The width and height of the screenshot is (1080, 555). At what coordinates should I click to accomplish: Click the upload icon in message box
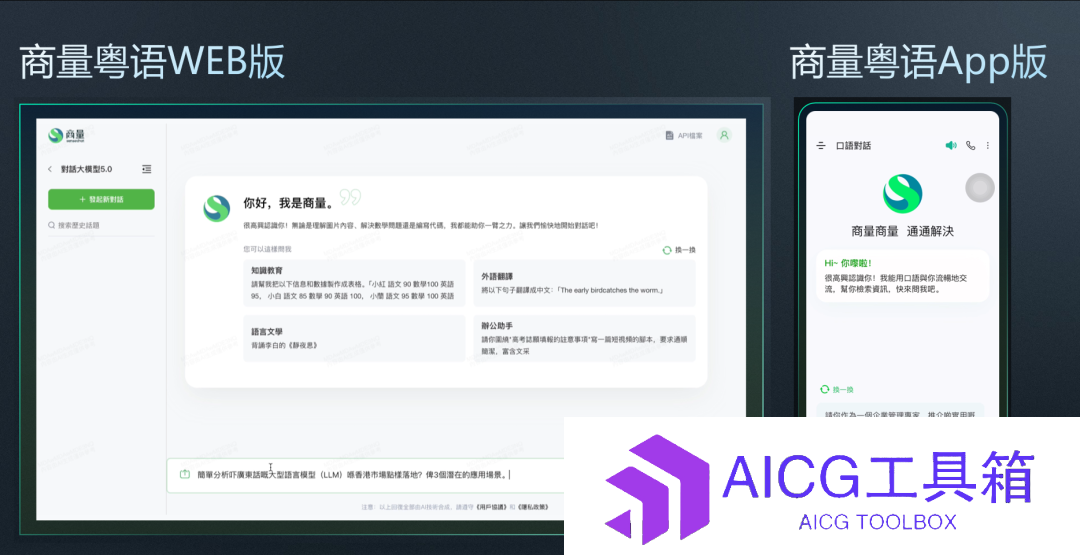(x=185, y=474)
